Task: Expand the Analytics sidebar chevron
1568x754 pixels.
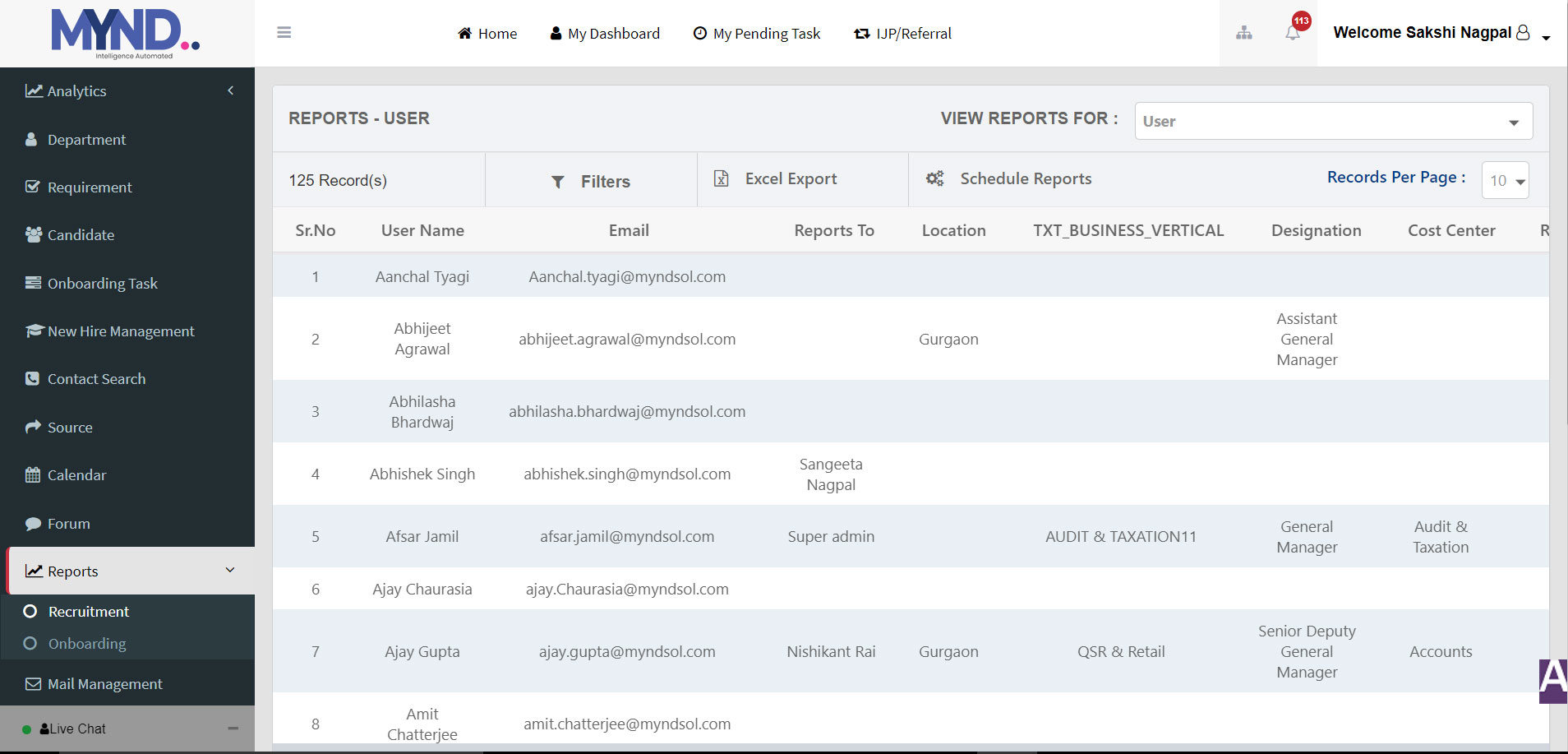Action: pos(231,90)
